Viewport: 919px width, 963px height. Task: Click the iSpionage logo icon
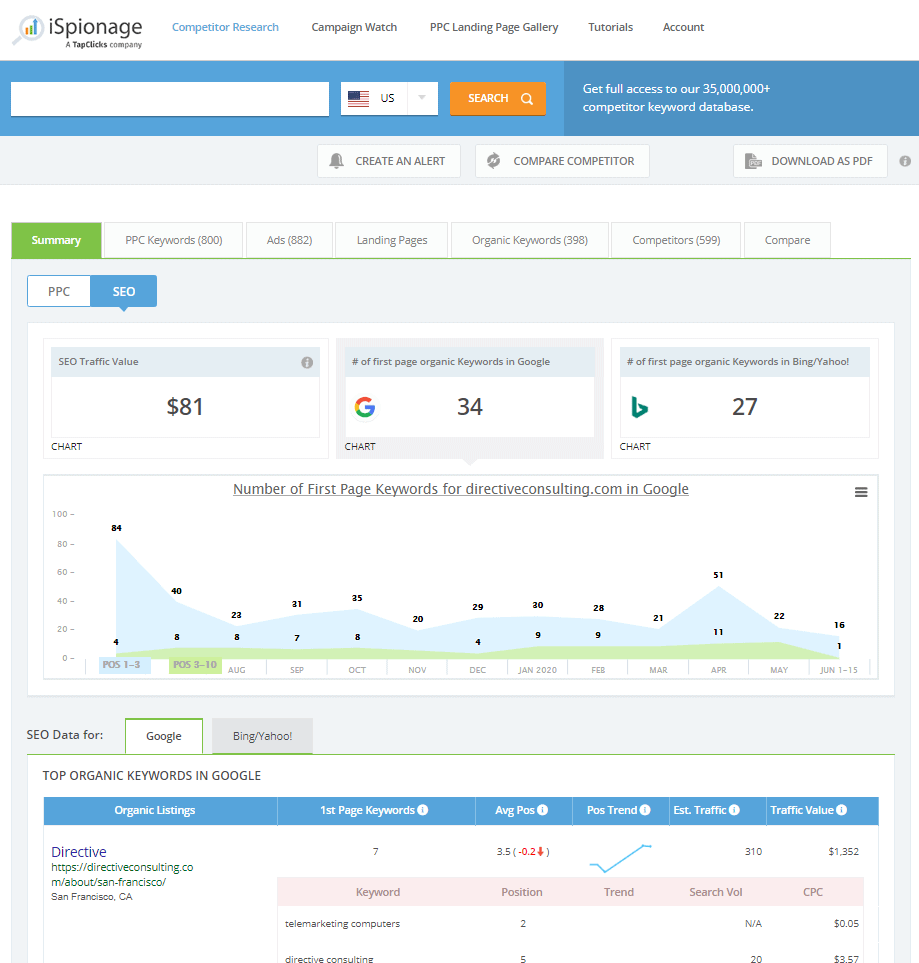(x=28, y=31)
